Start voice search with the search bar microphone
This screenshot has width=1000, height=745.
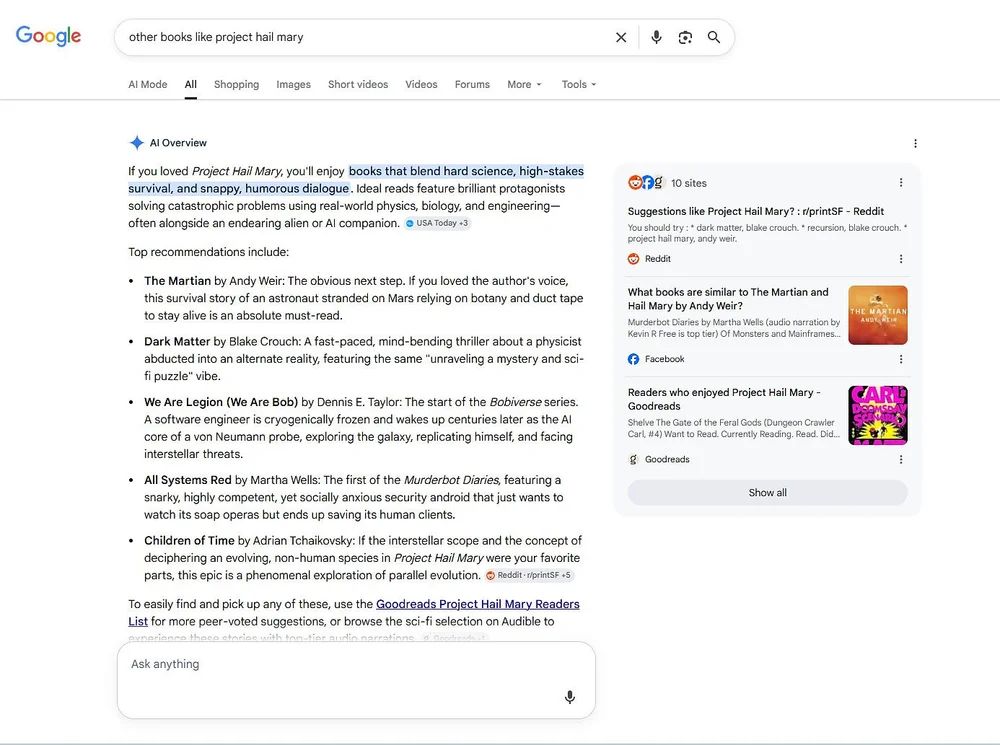[x=656, y=38]
